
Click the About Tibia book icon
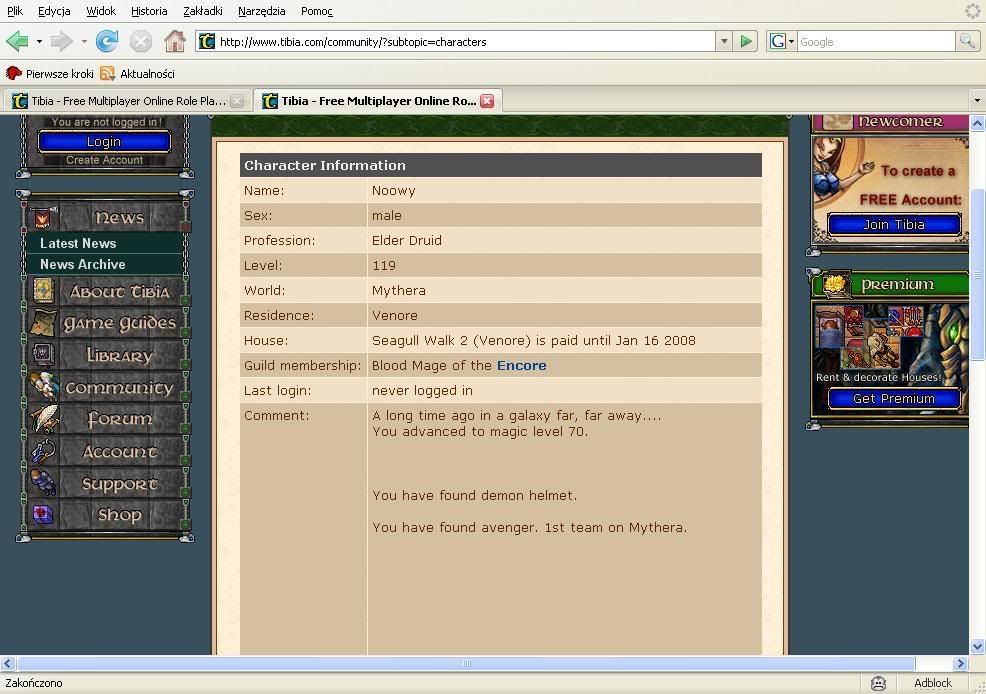coord(43,291)
